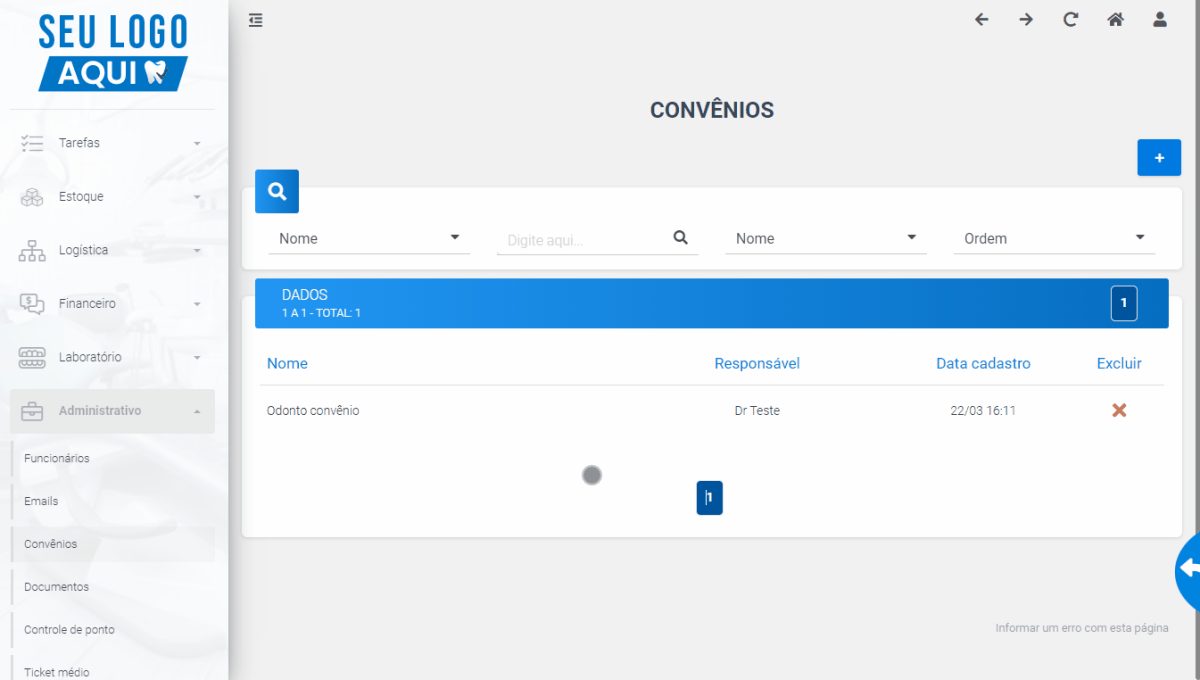Expand the Logística menu arrow
Image resolution: width=1200 pixels, height=680 pixels.
coord(197,251)
